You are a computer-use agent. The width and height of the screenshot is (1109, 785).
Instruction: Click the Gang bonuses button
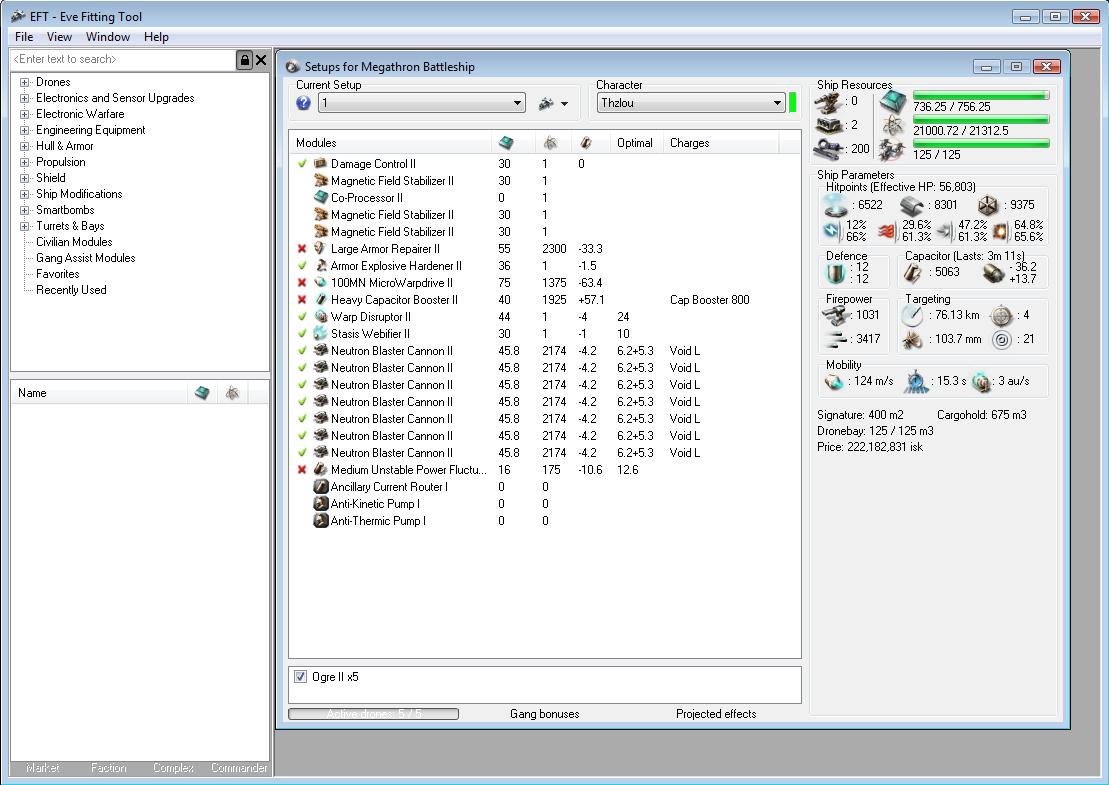coord(545,714)
